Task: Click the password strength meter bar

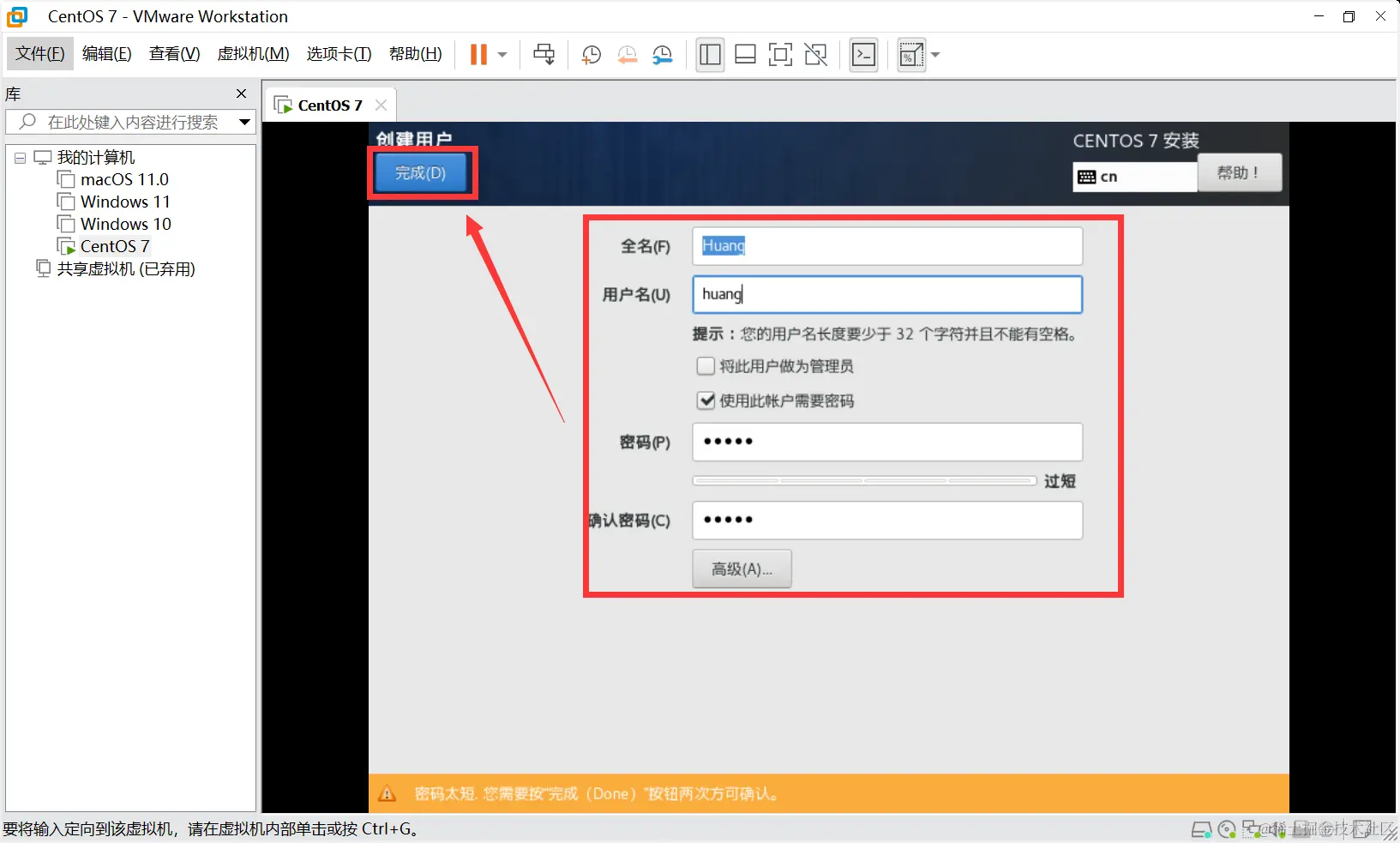Action: point(865,481)
